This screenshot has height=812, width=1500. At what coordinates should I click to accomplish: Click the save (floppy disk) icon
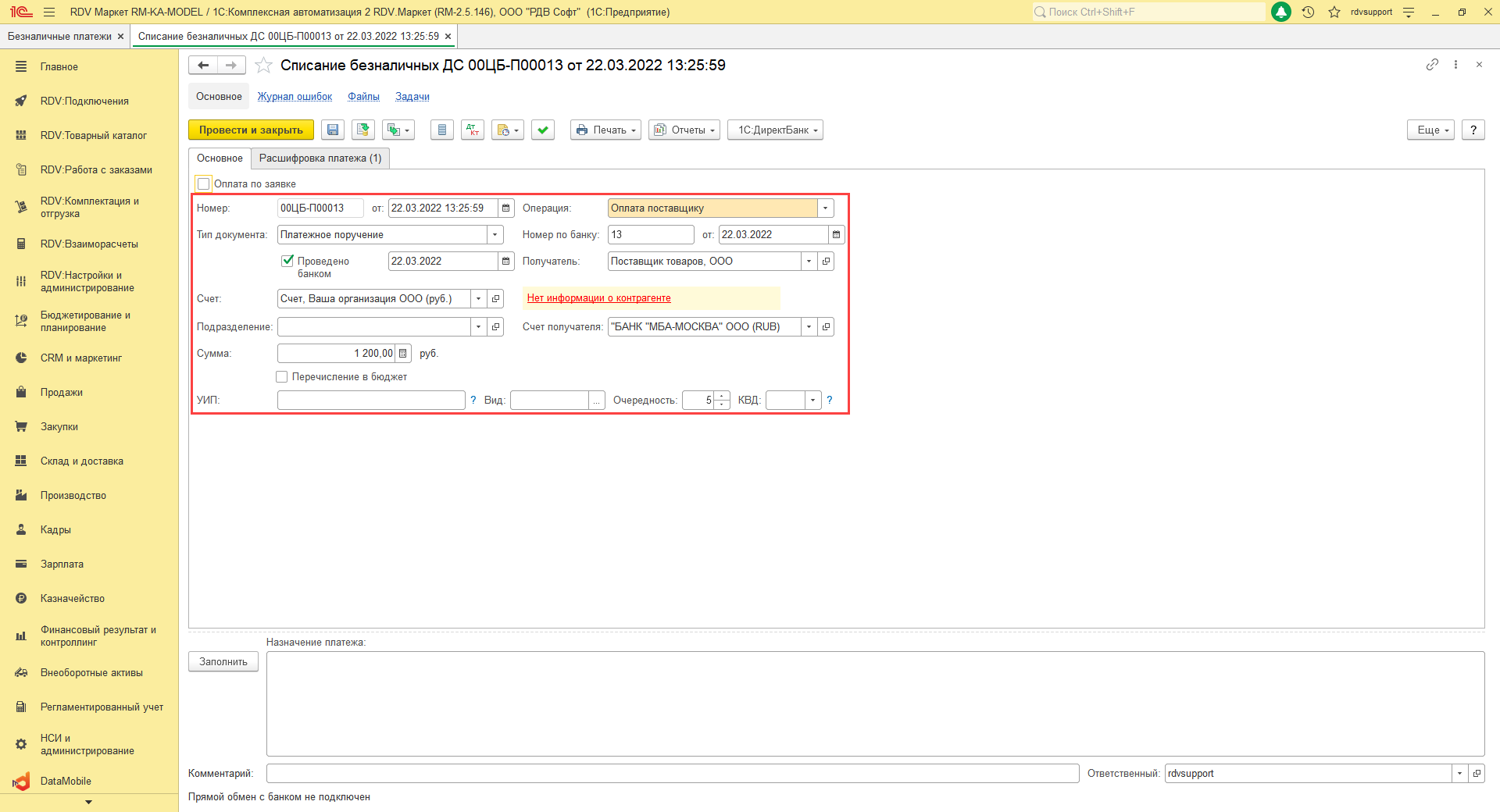tap(333, 130)
